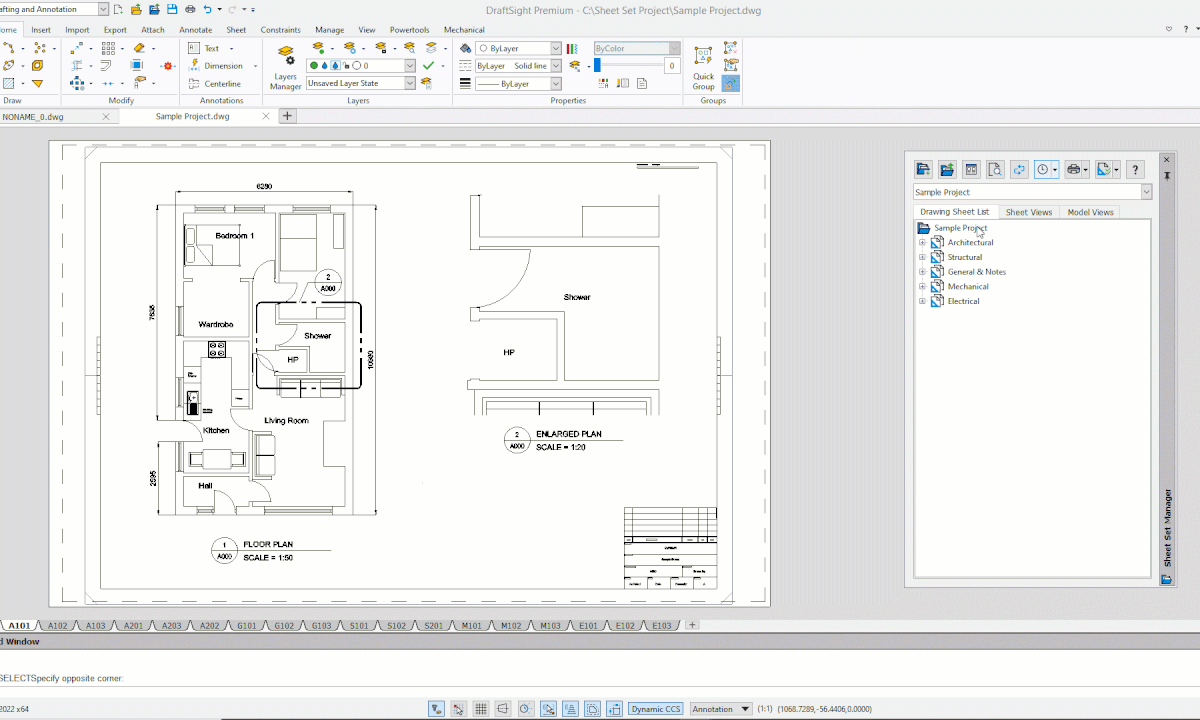This screenshot has height=720, width=1200.
Task: Click the transparency value field showing 0
Action: (x=671, y=66)
